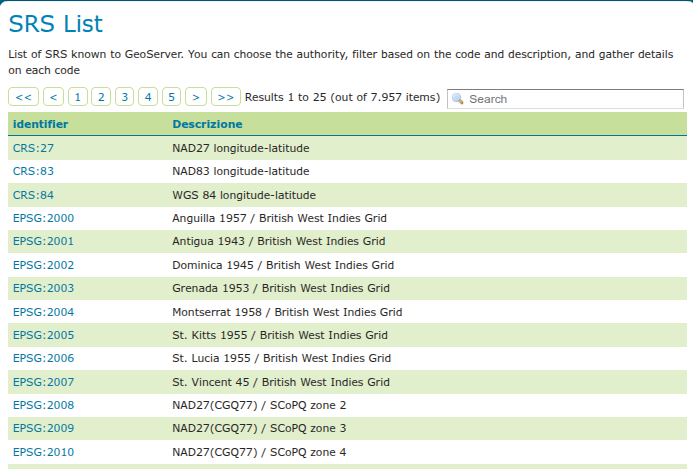Go to previous results page
Screen dimensions: 693x469
[53, 97]
